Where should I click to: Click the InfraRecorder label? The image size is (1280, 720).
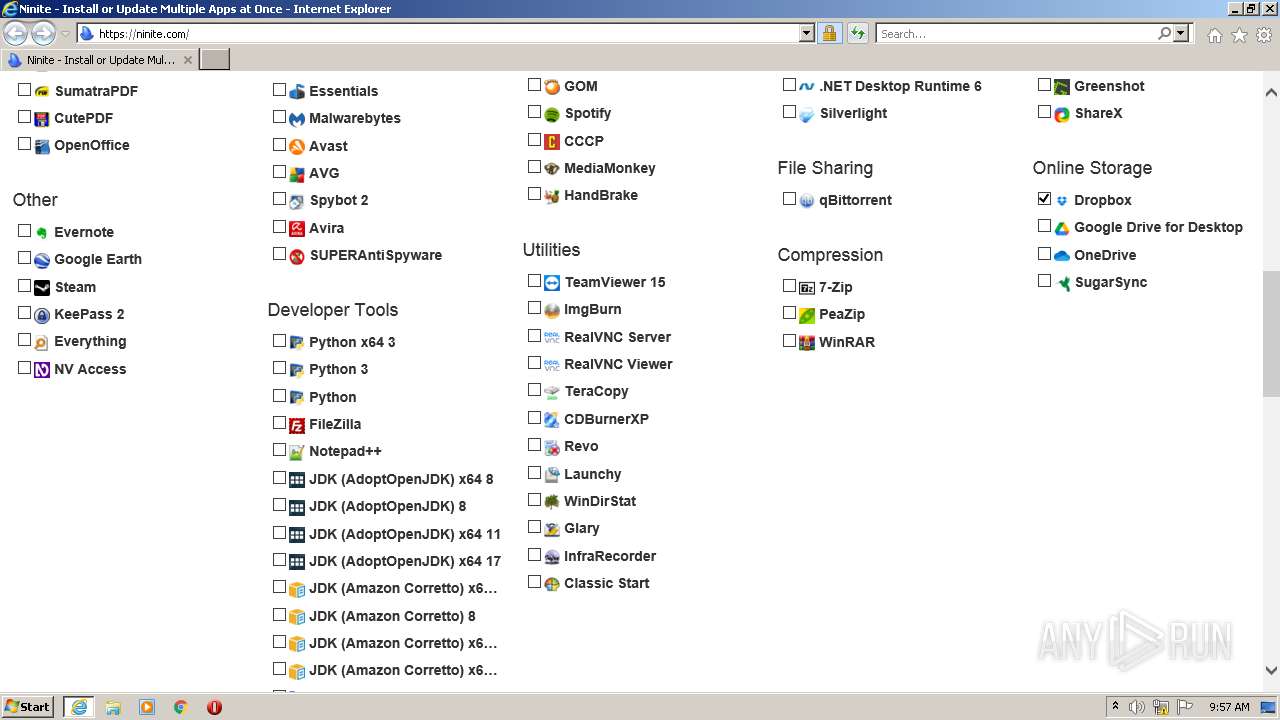click(x=610, y=556)
